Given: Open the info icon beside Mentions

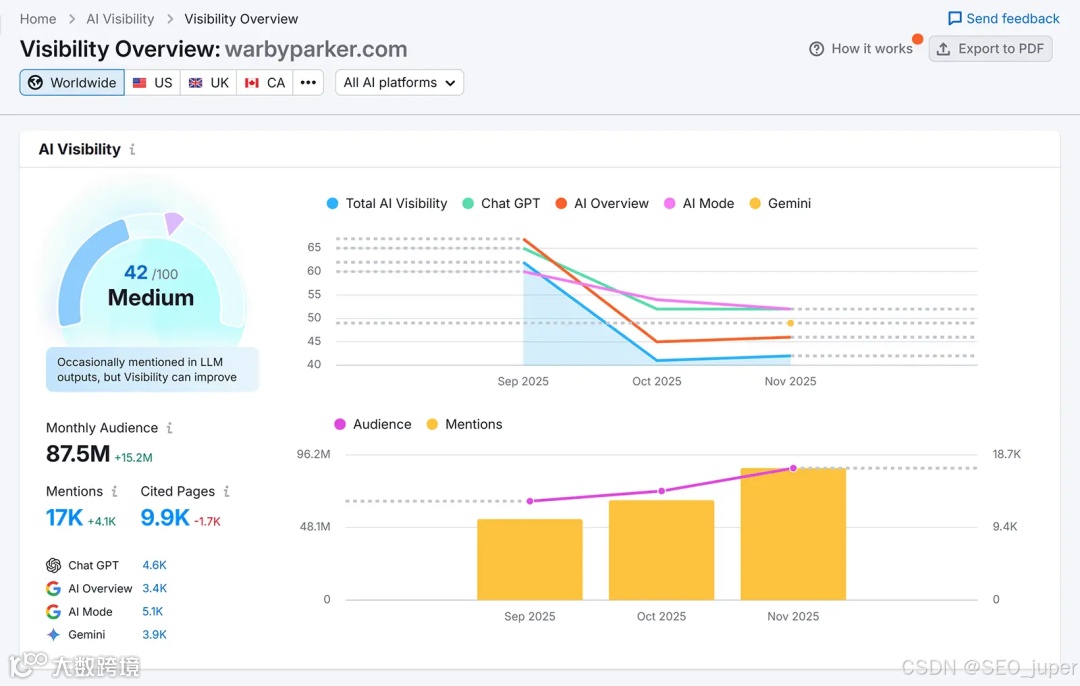Looking at the screenshot, I should 114,491.
